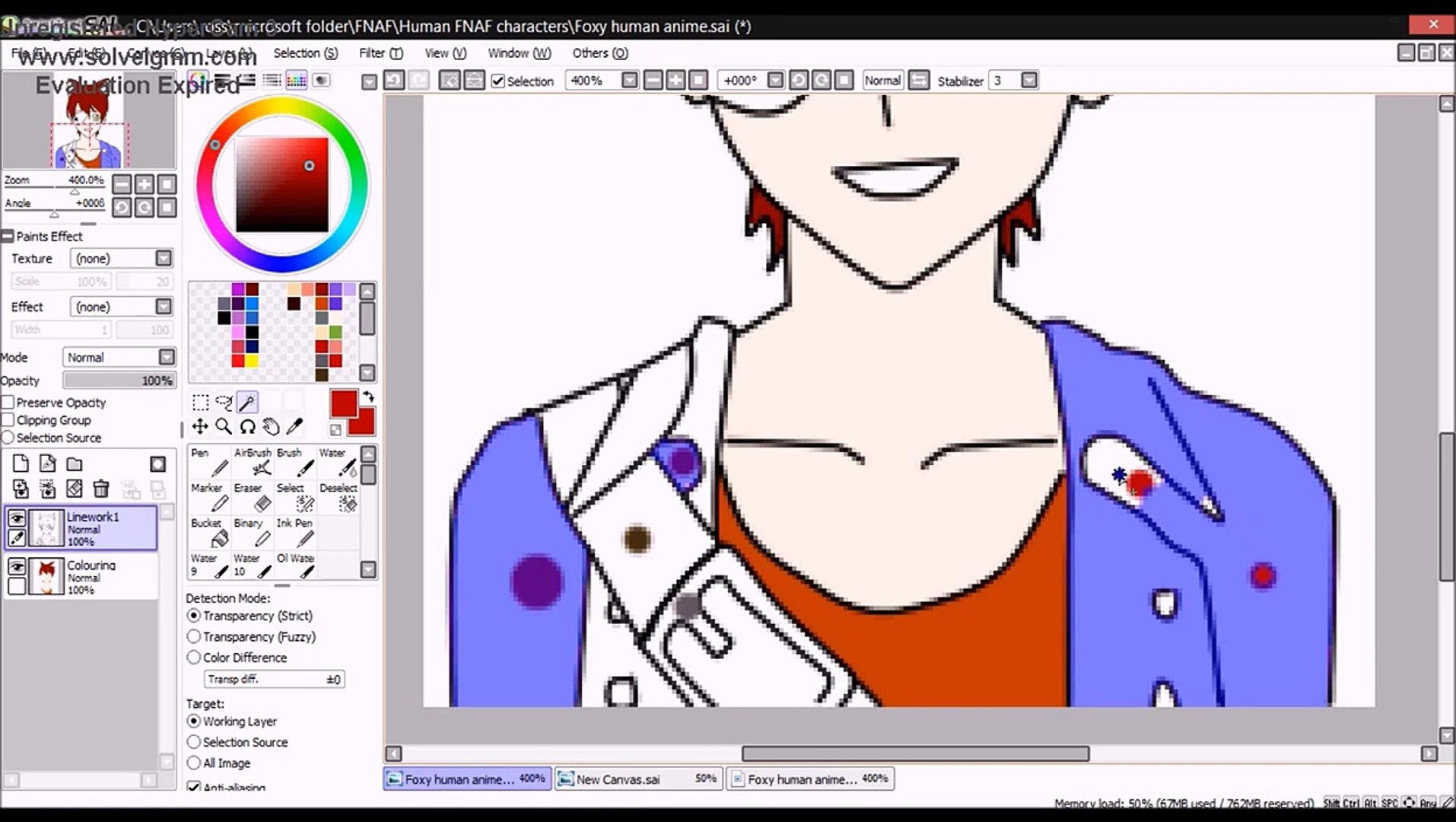Select the Pen tool
1456x822 pixels.
(209, 462)
